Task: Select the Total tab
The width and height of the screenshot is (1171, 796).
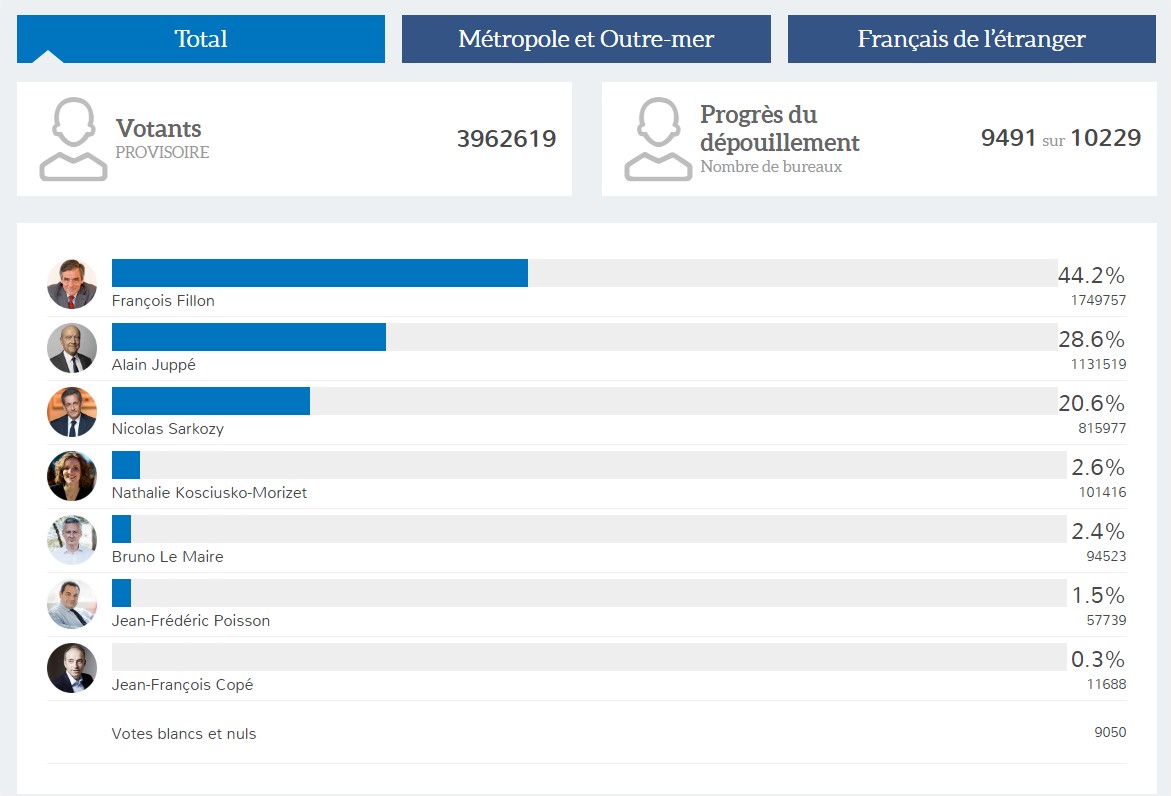Action: 201,39
